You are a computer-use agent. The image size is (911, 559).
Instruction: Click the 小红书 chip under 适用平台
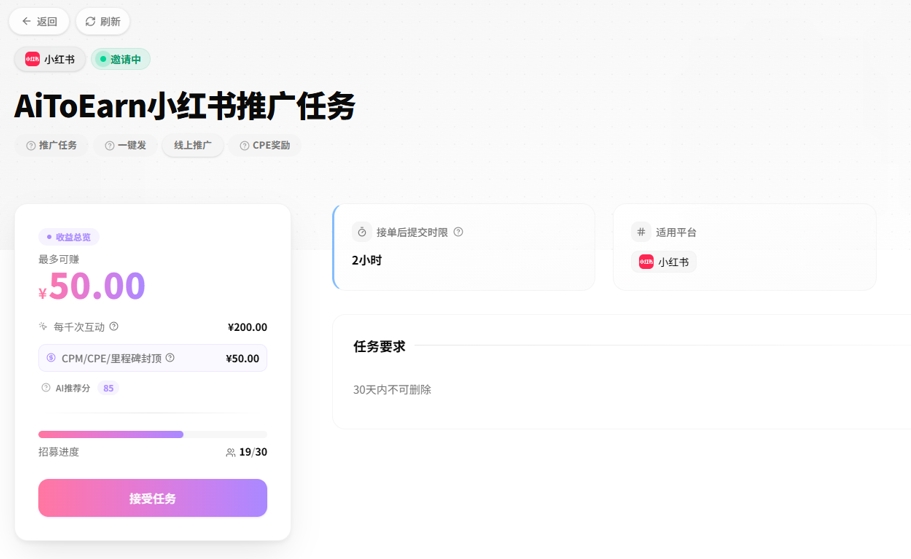[663, 262]
